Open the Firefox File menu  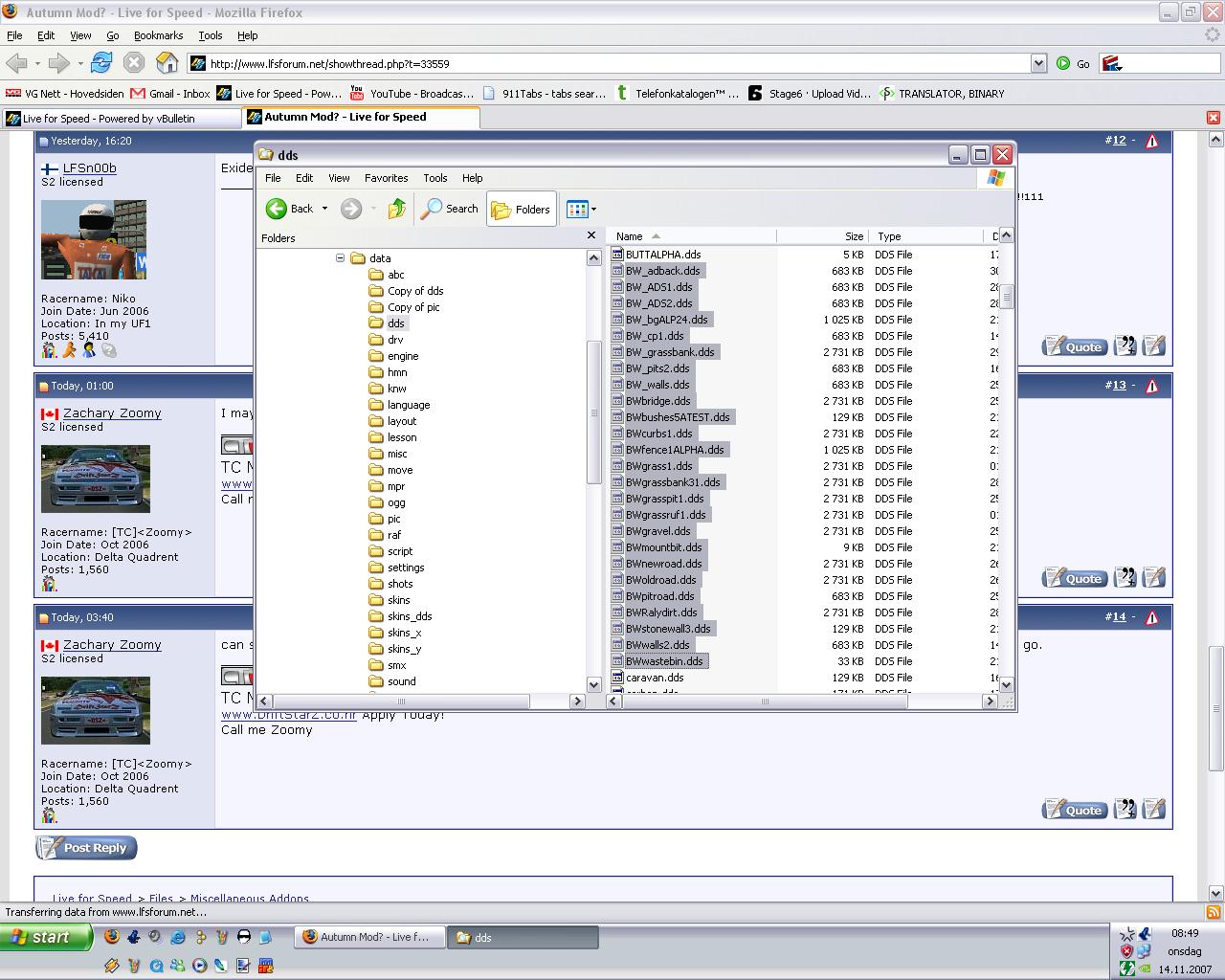pyautogui.click(x=14, y=35)
